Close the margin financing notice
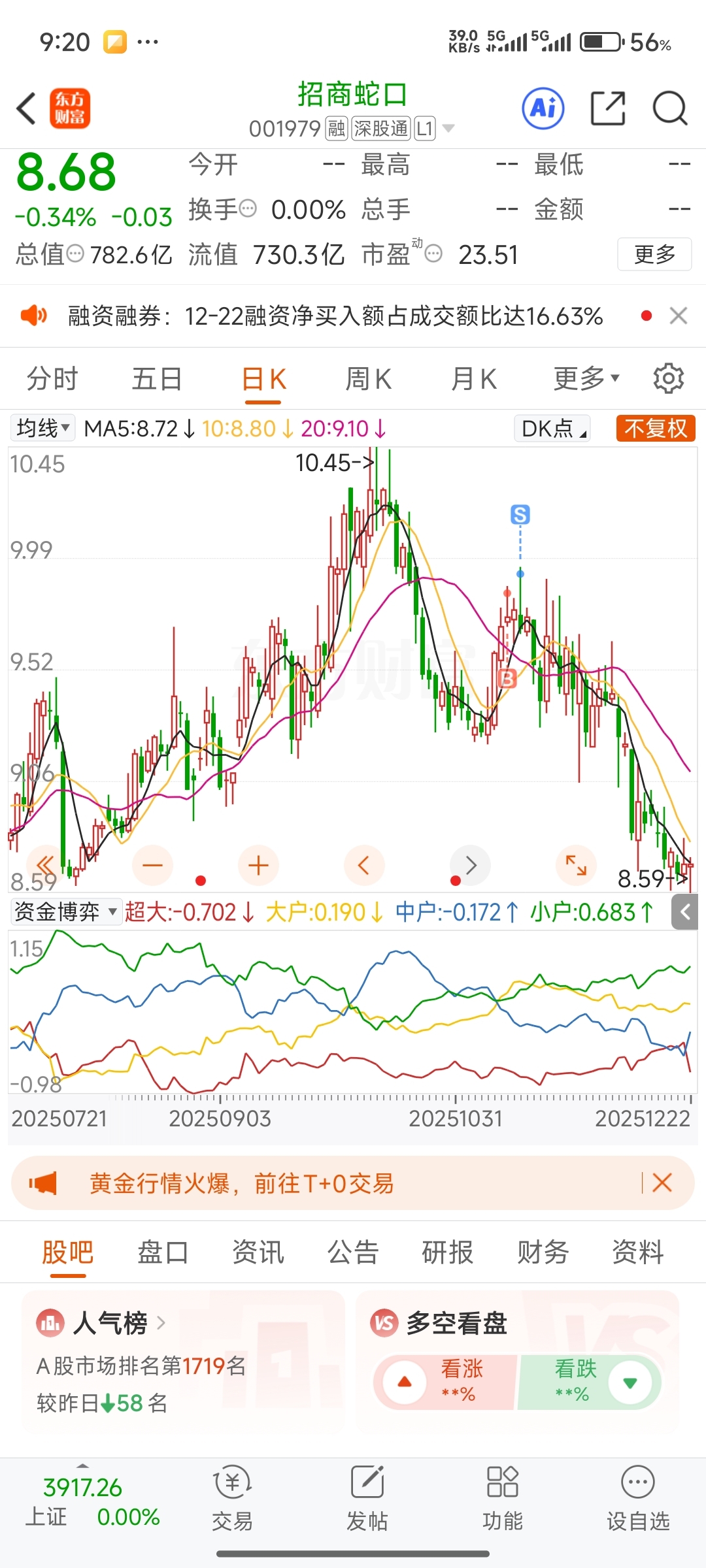This screenshot has width=706, height=1568. pos(679,316)
